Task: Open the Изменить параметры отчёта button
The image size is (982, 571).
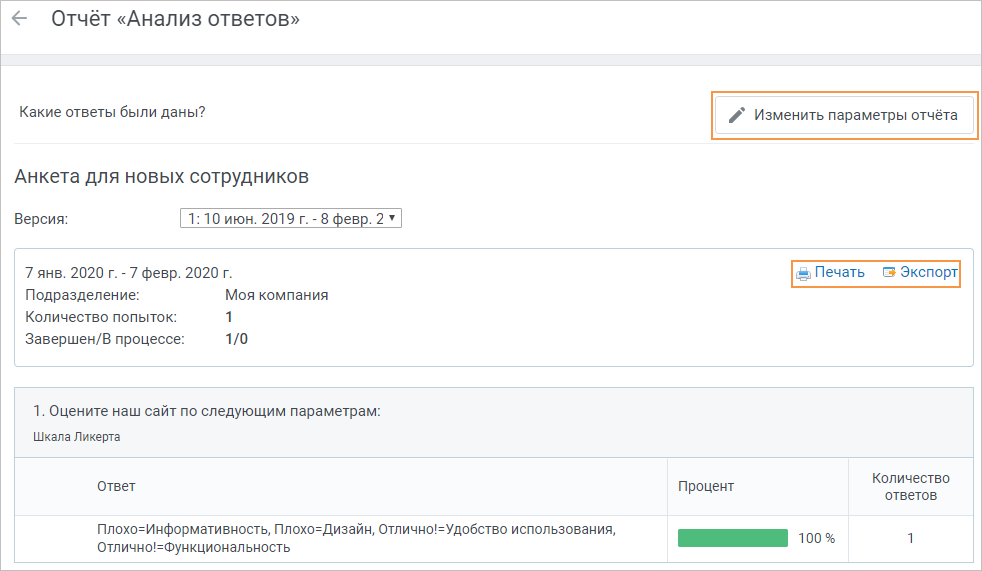Action: 844,115
